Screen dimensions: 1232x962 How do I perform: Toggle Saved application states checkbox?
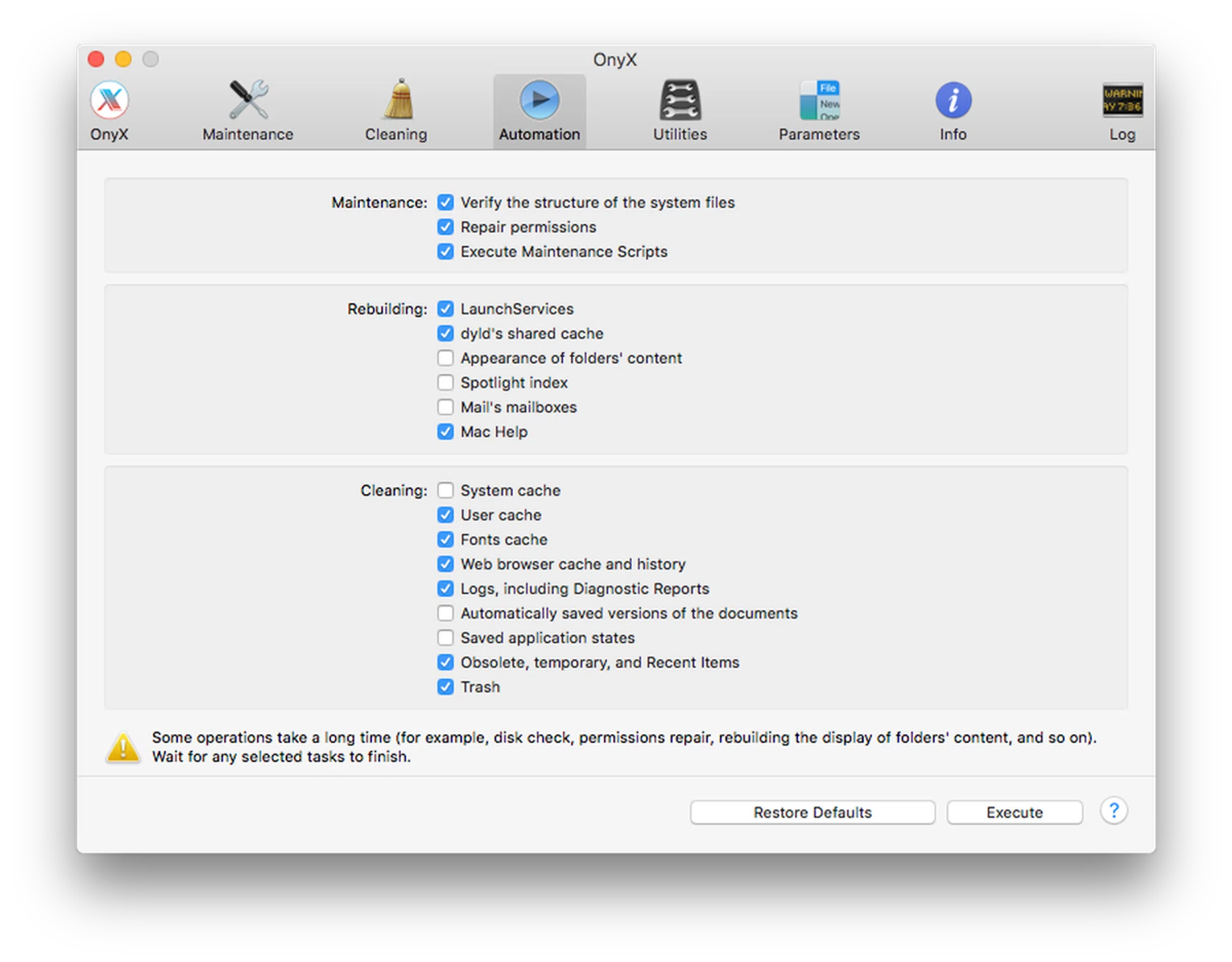445,638
